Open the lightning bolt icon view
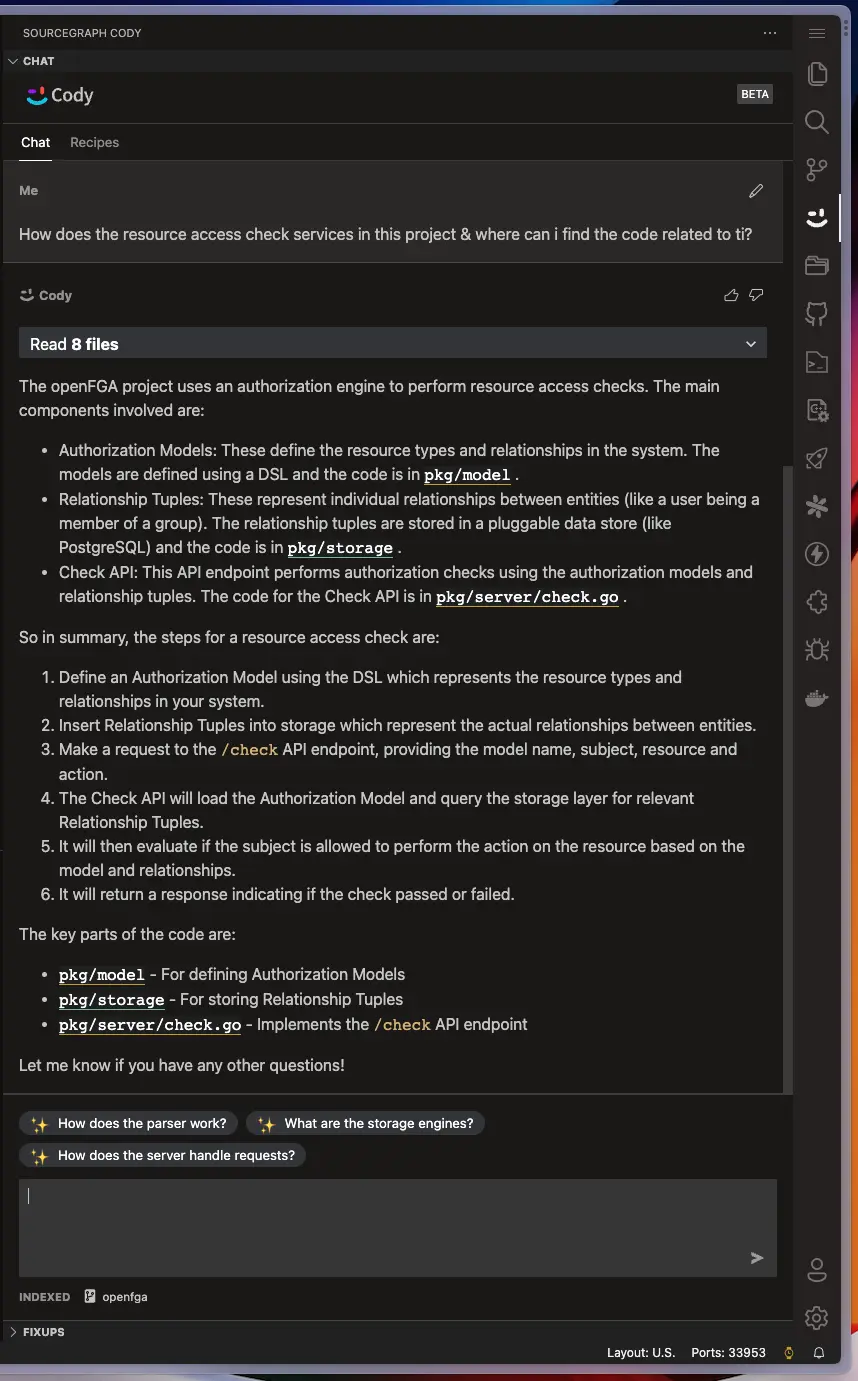This screenshot has width=858, height=1381. [817, 554]
